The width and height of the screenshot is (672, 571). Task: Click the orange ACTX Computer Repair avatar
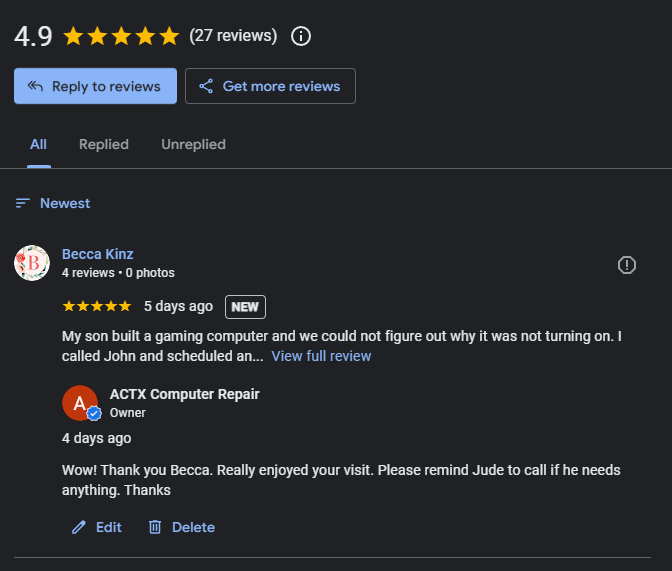(78, 402)
